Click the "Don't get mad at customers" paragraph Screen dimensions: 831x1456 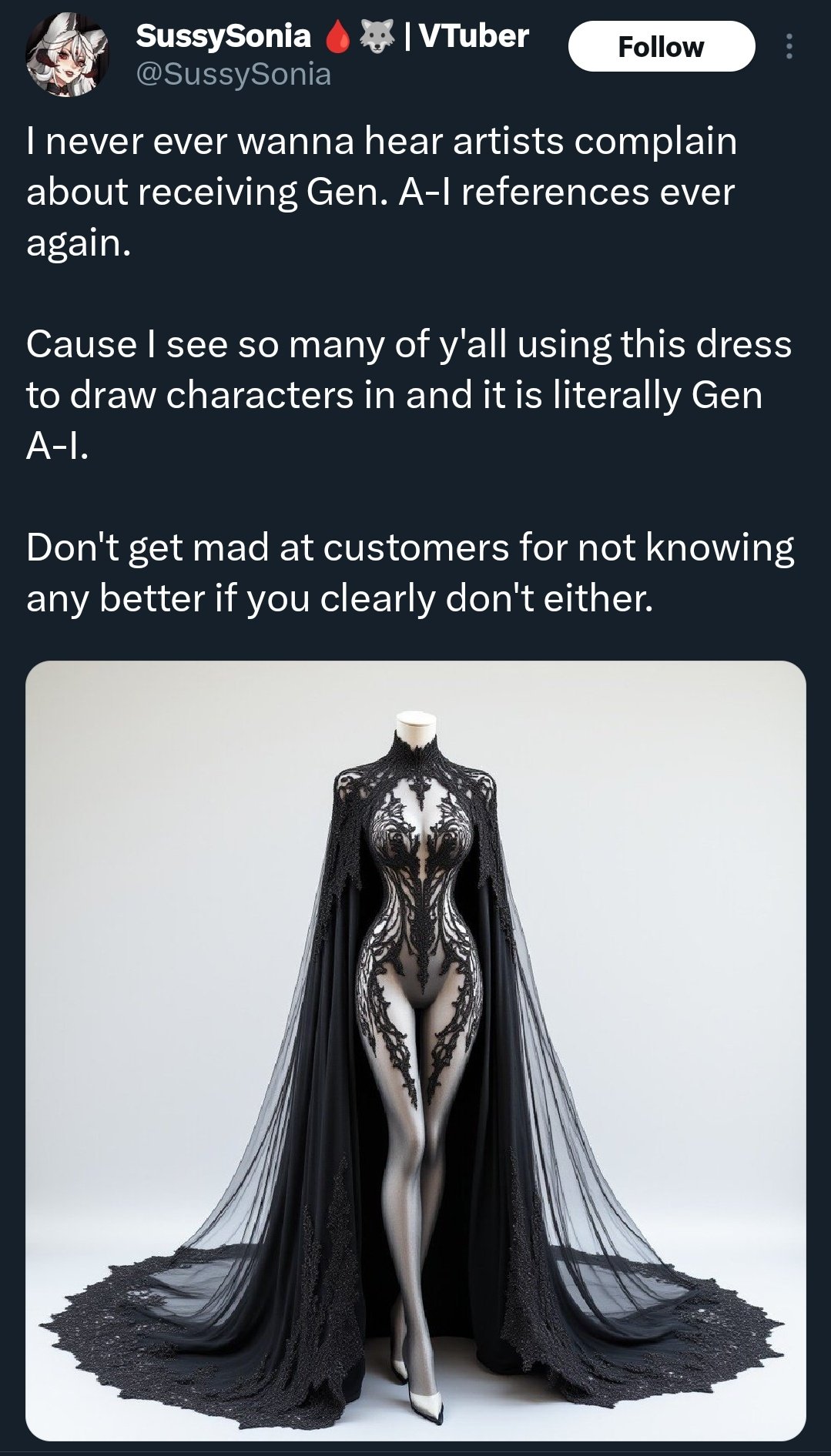[410, 573]
